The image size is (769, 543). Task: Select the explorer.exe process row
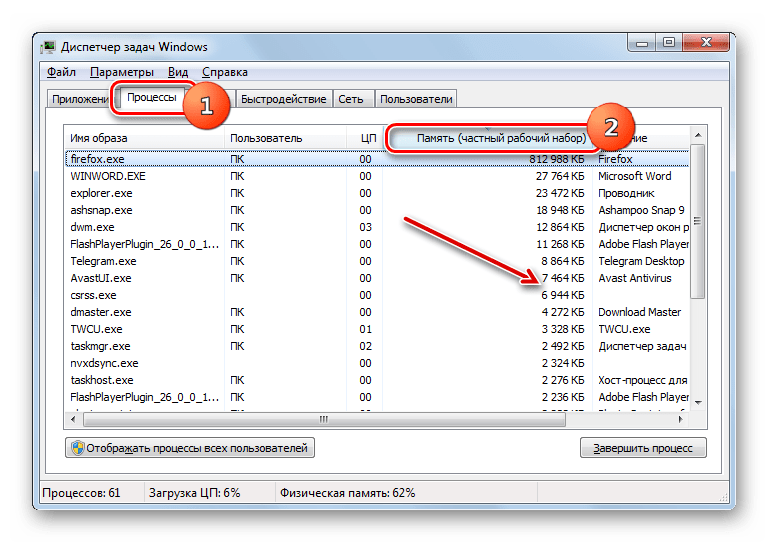101,193
